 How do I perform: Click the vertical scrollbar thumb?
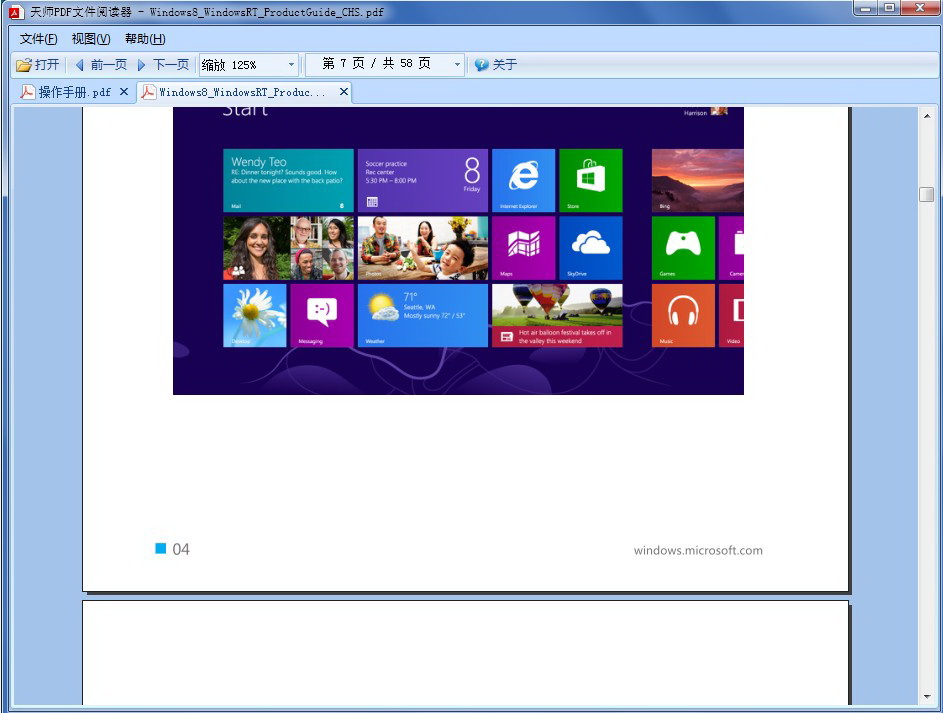point(927,194)
